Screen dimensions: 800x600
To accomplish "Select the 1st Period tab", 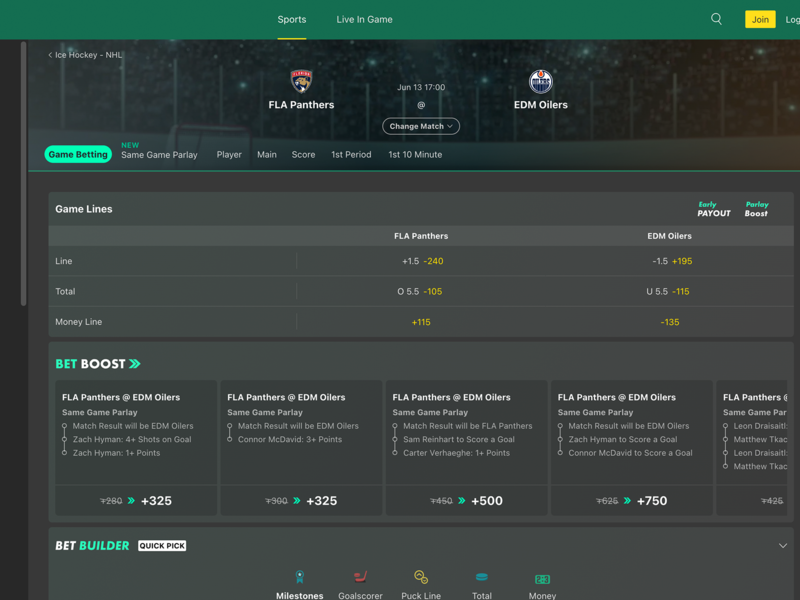I will coord(351,155).
